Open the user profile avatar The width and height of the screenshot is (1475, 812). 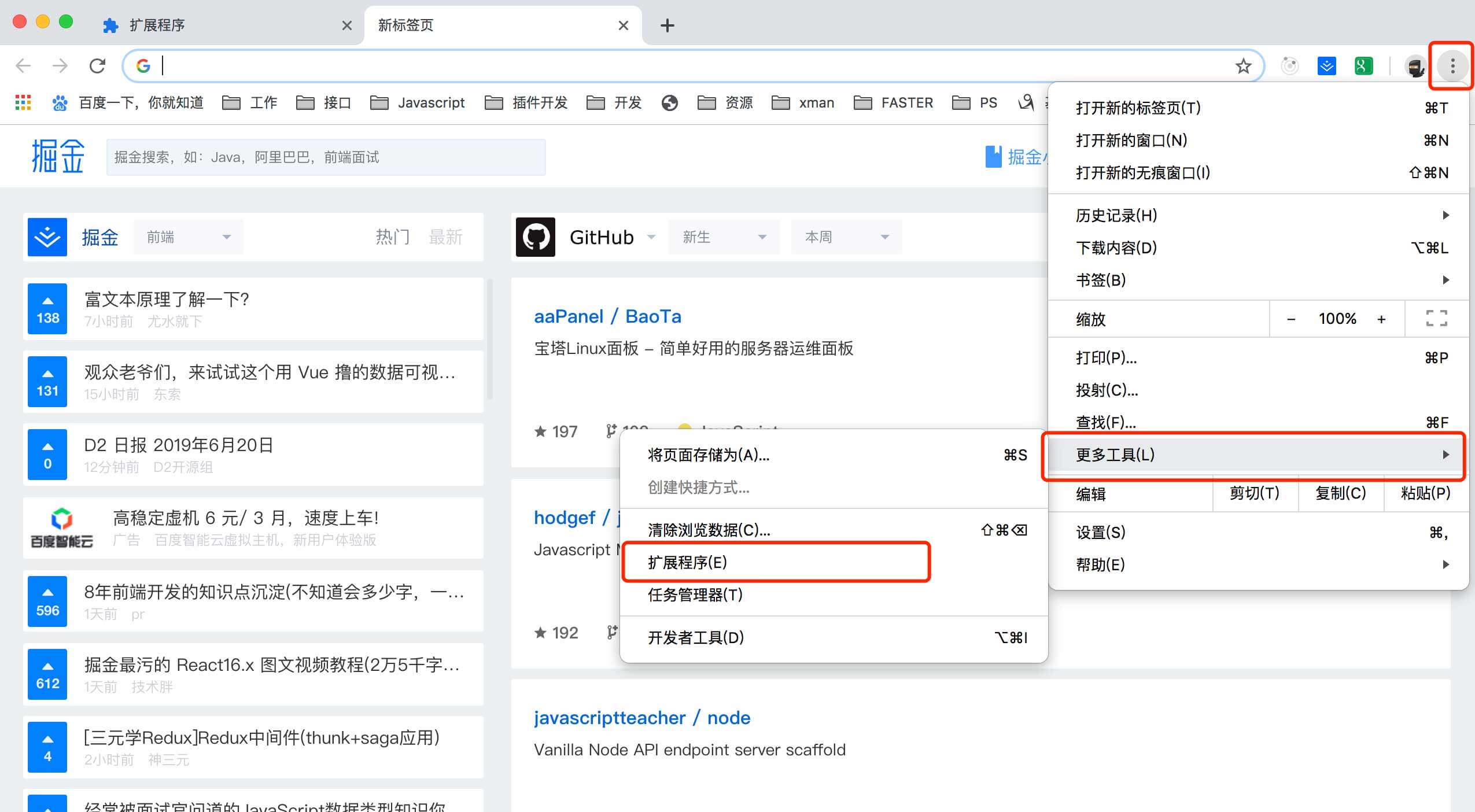pyautogui.click(x=1415, y=67)
